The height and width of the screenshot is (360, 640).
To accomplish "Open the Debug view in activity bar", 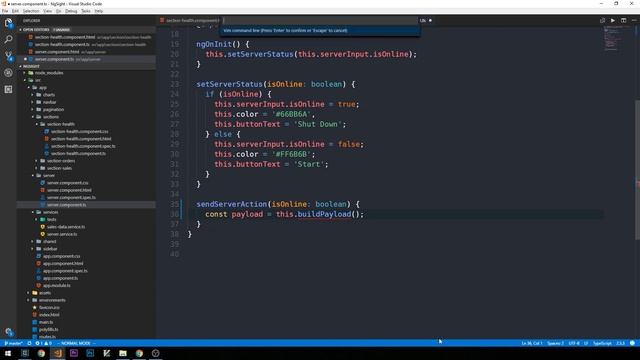I will [x=8, y=73].
